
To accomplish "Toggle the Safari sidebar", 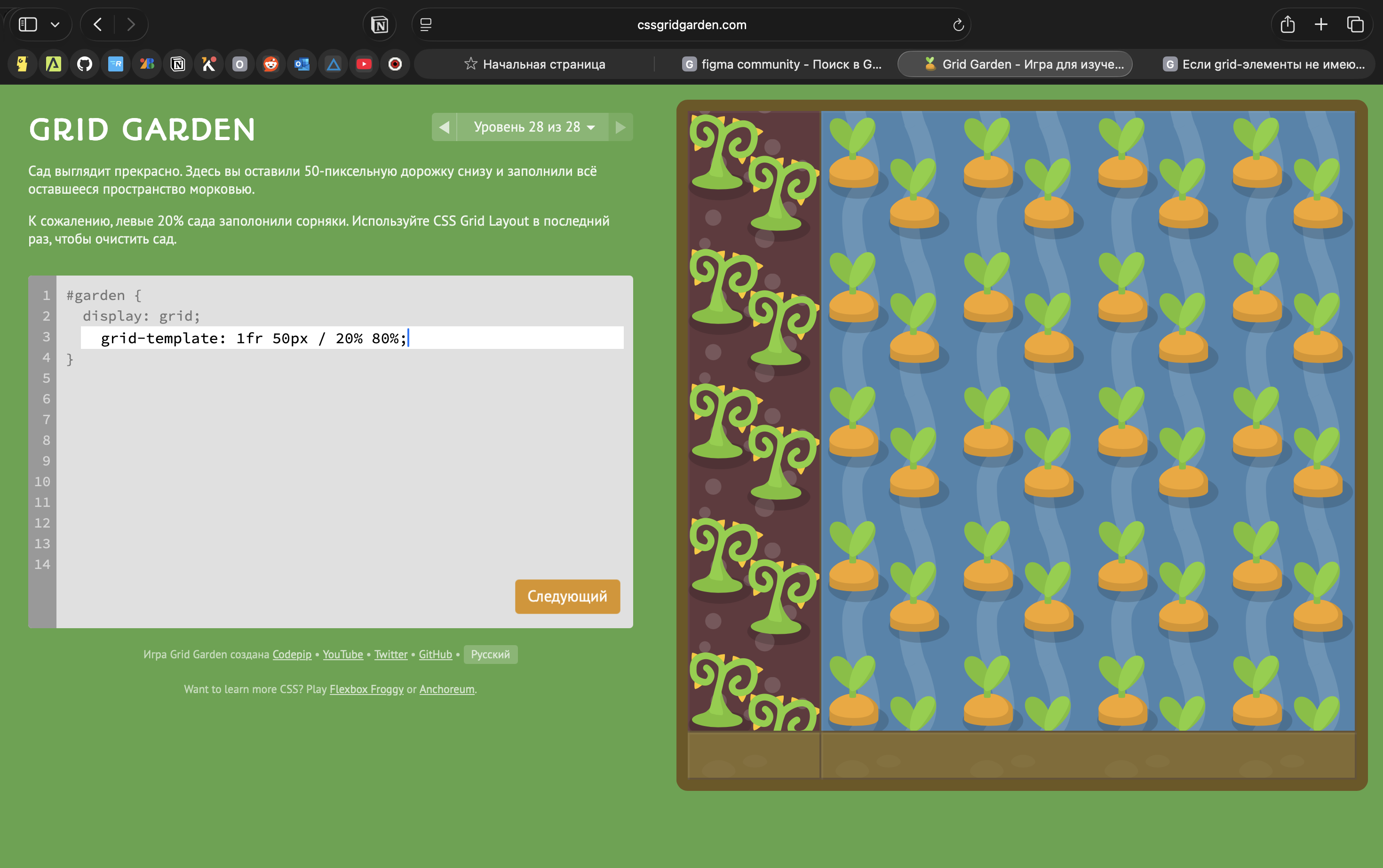I will tap(28, 24).
